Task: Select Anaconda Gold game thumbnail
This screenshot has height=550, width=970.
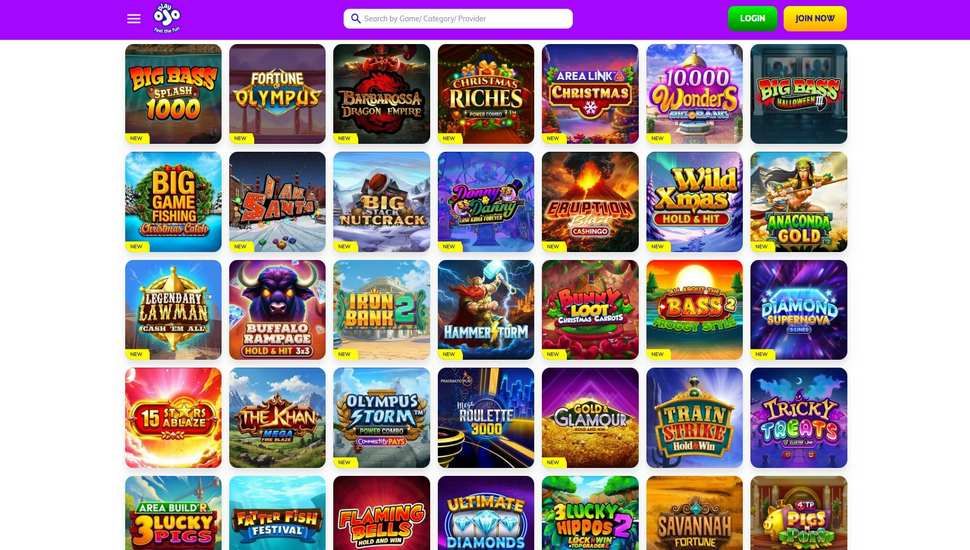Action: click(799, 202)
